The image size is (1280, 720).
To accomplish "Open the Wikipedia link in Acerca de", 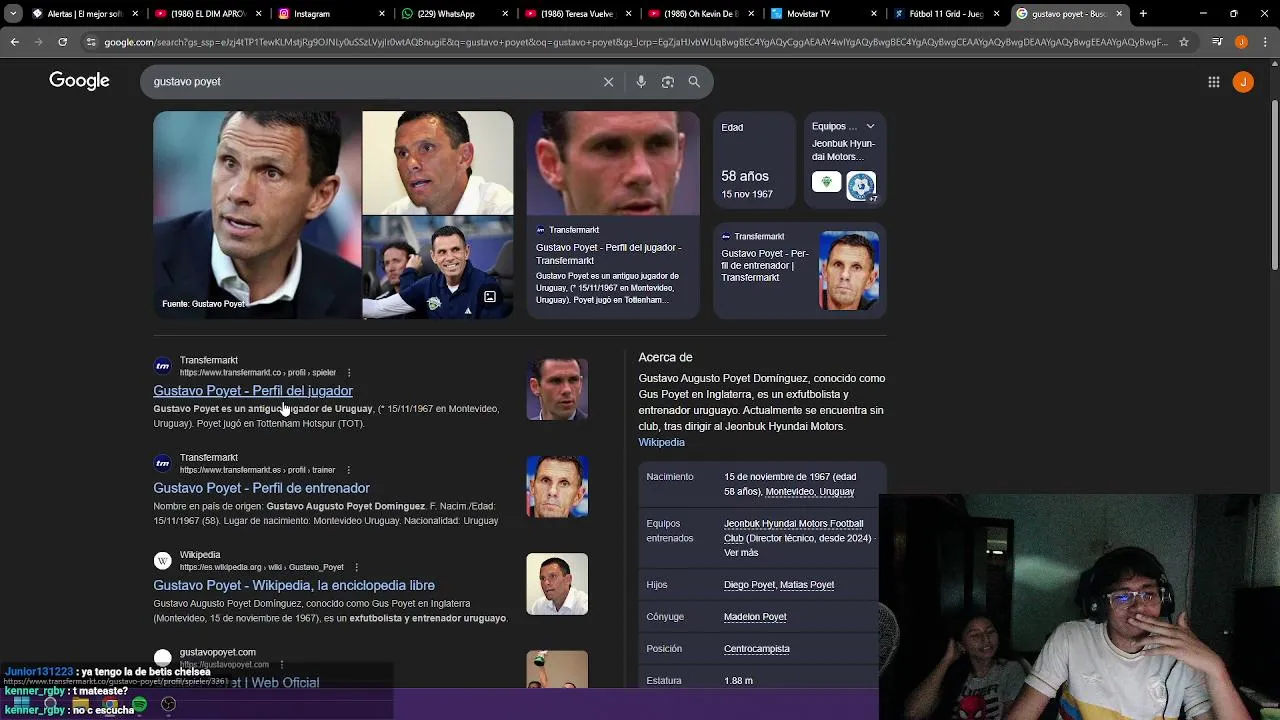I will (662, 442).
